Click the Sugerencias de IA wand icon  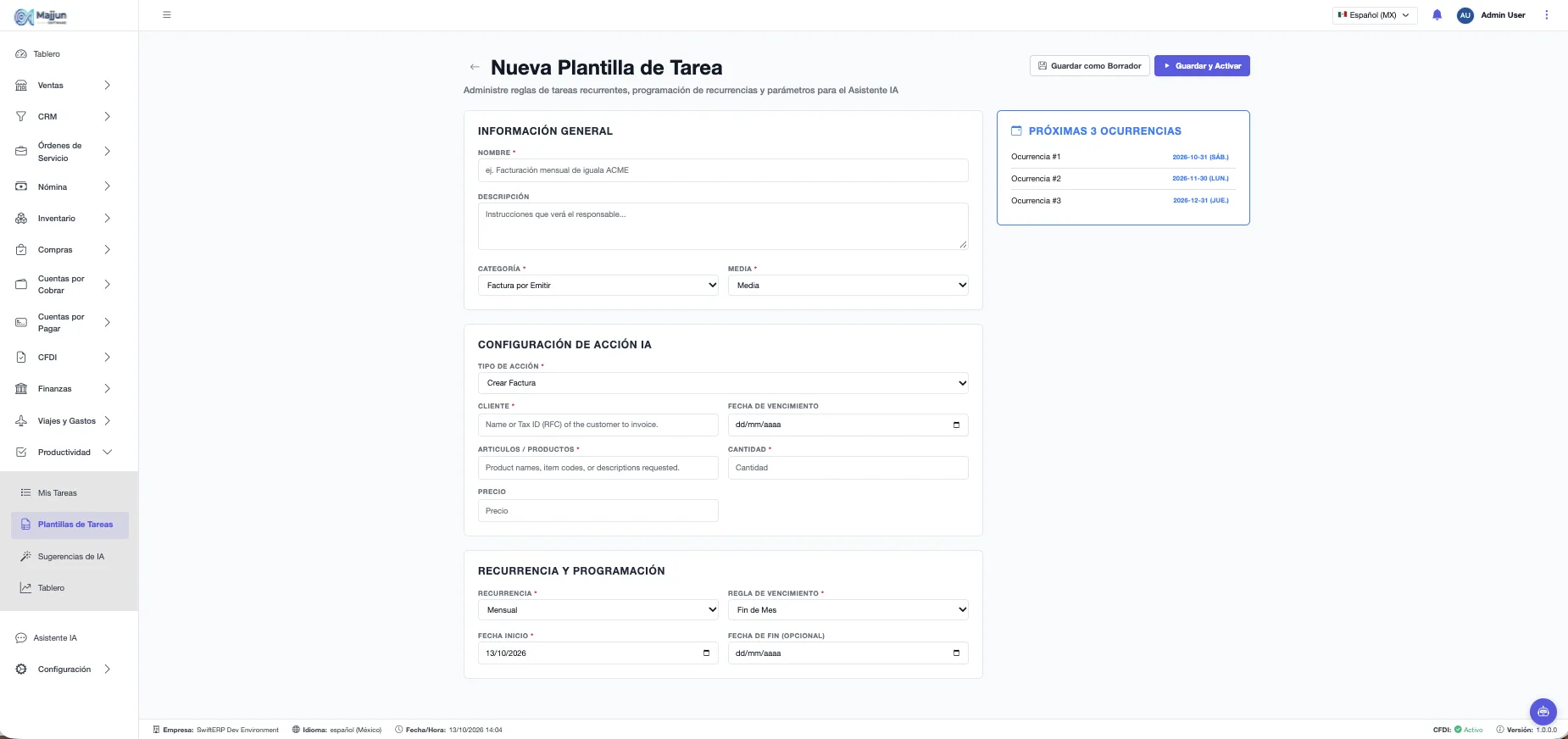(x=25, y=557)
